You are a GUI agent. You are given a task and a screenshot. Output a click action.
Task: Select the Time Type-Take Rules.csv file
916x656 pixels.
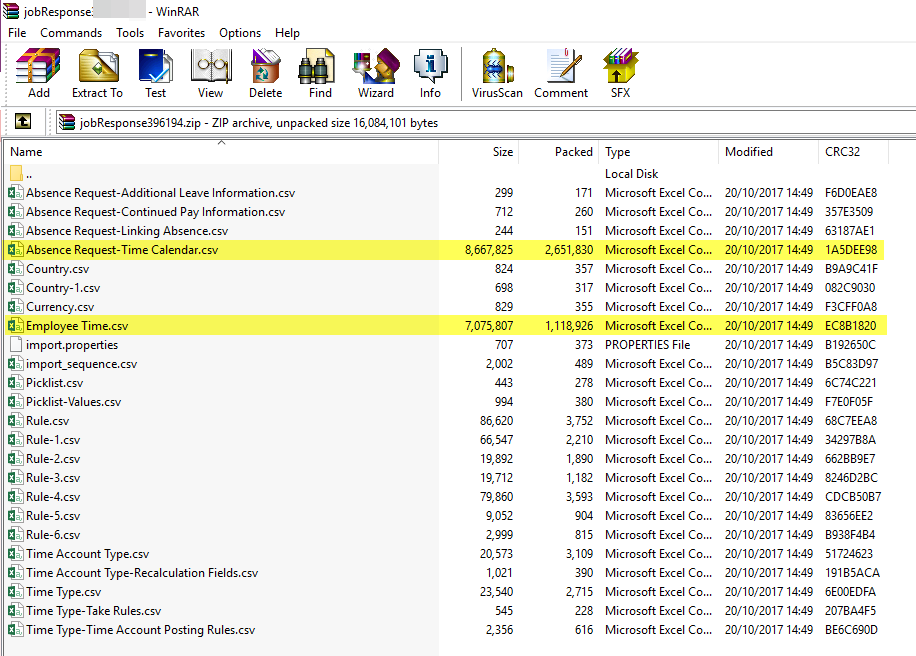click(x=93, y=611)
